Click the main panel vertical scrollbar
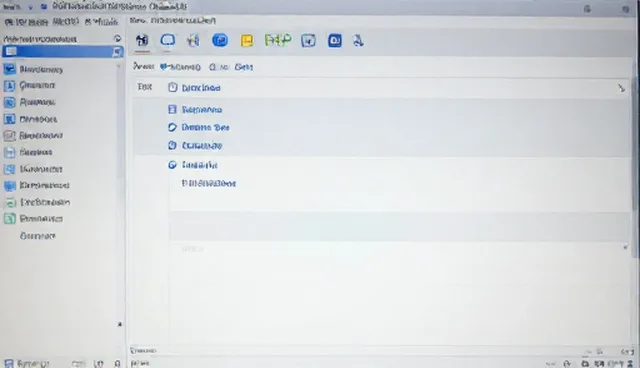640x368 pixels. pos(635,167)
